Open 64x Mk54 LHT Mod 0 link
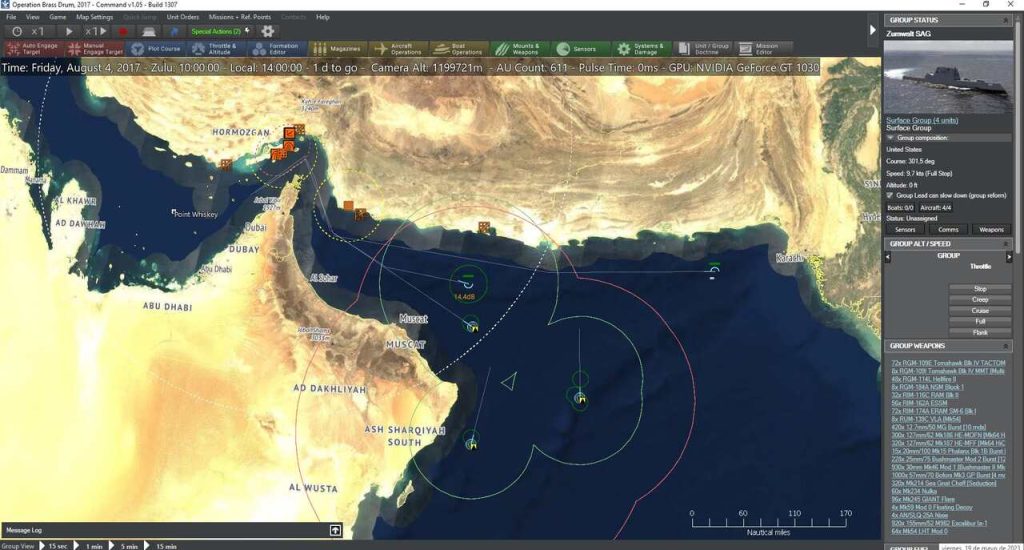This screenshot has width=1024, height=550. pos(920,531)
